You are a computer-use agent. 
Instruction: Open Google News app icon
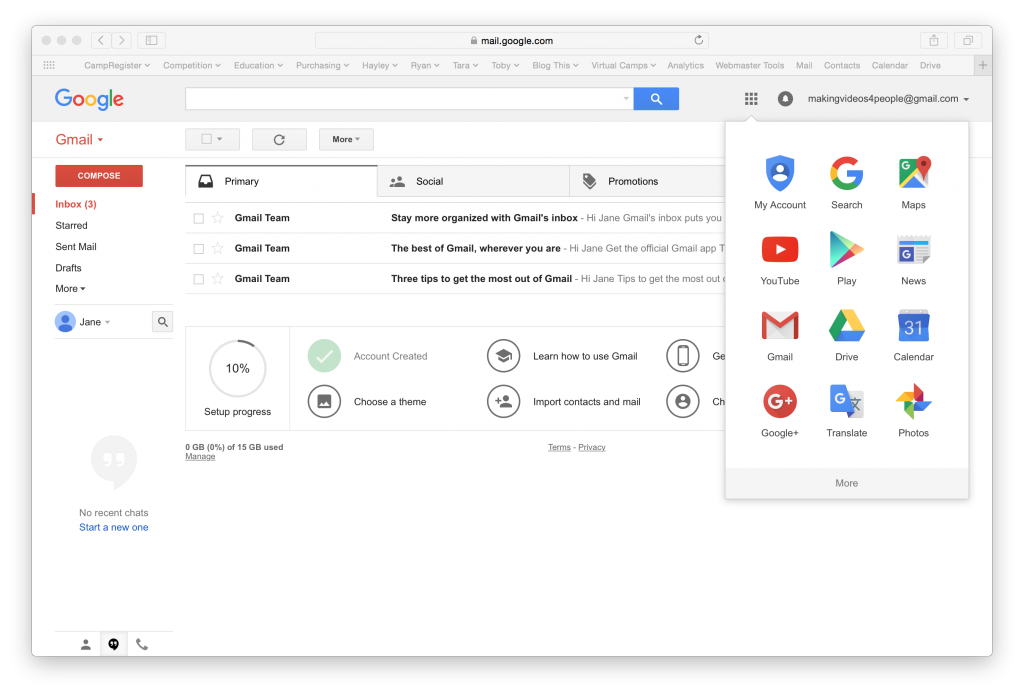pos(913,259)
